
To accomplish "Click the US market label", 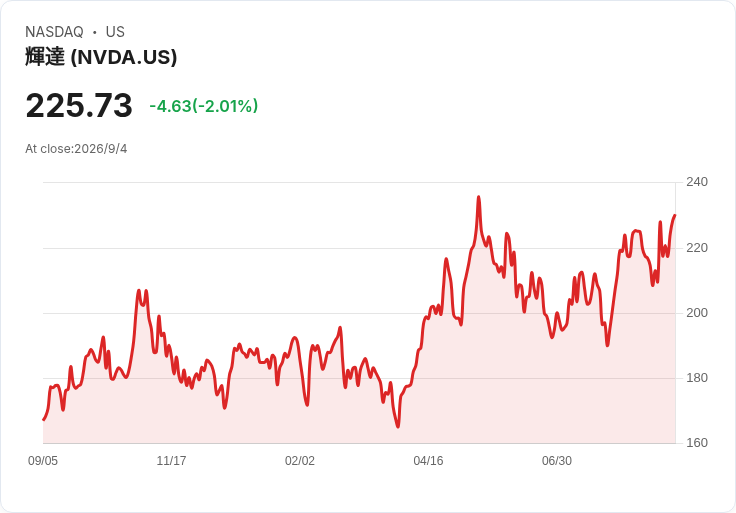I will 115,32.
